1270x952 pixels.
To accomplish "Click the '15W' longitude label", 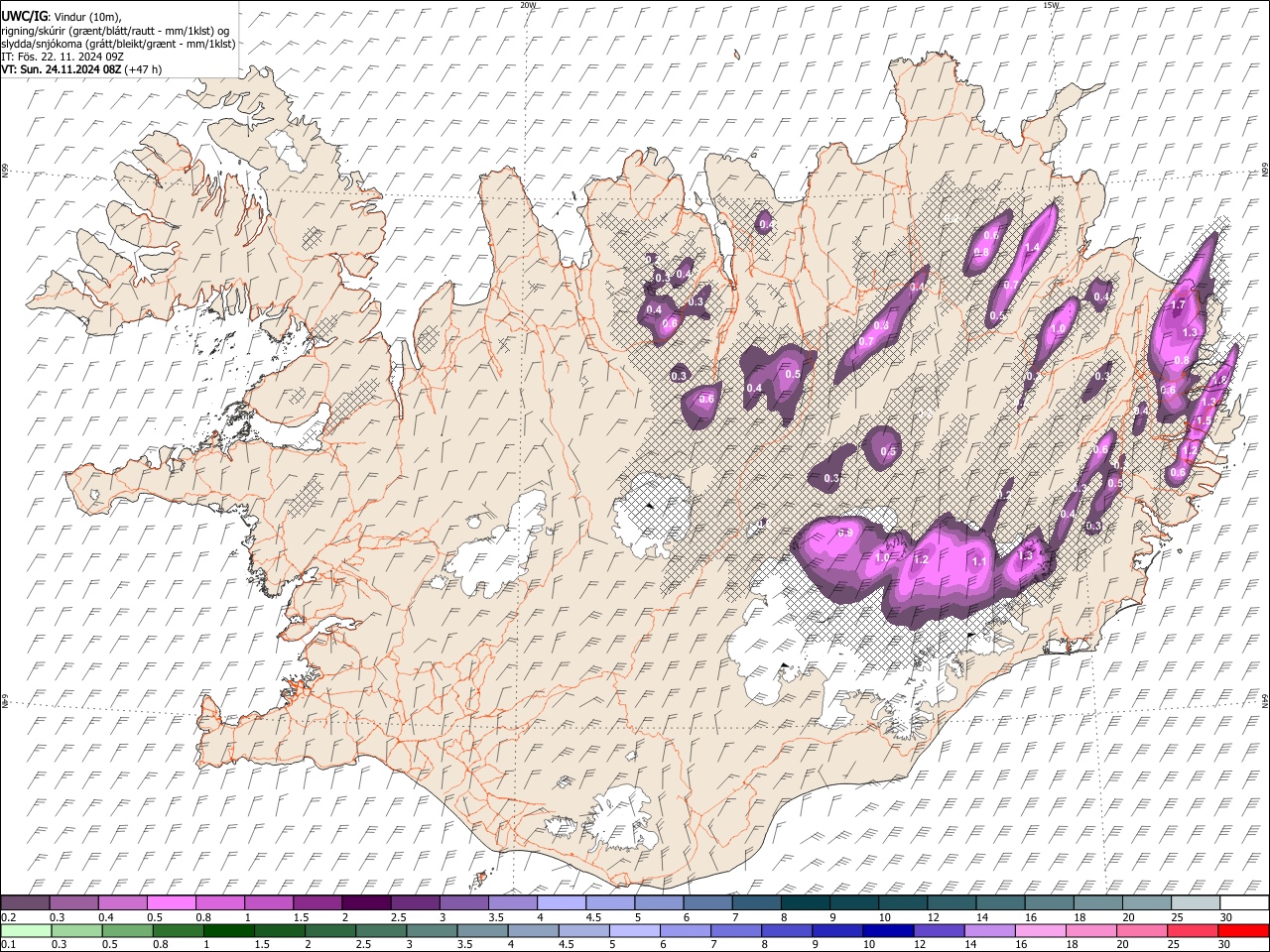I will click(1050, 5).
